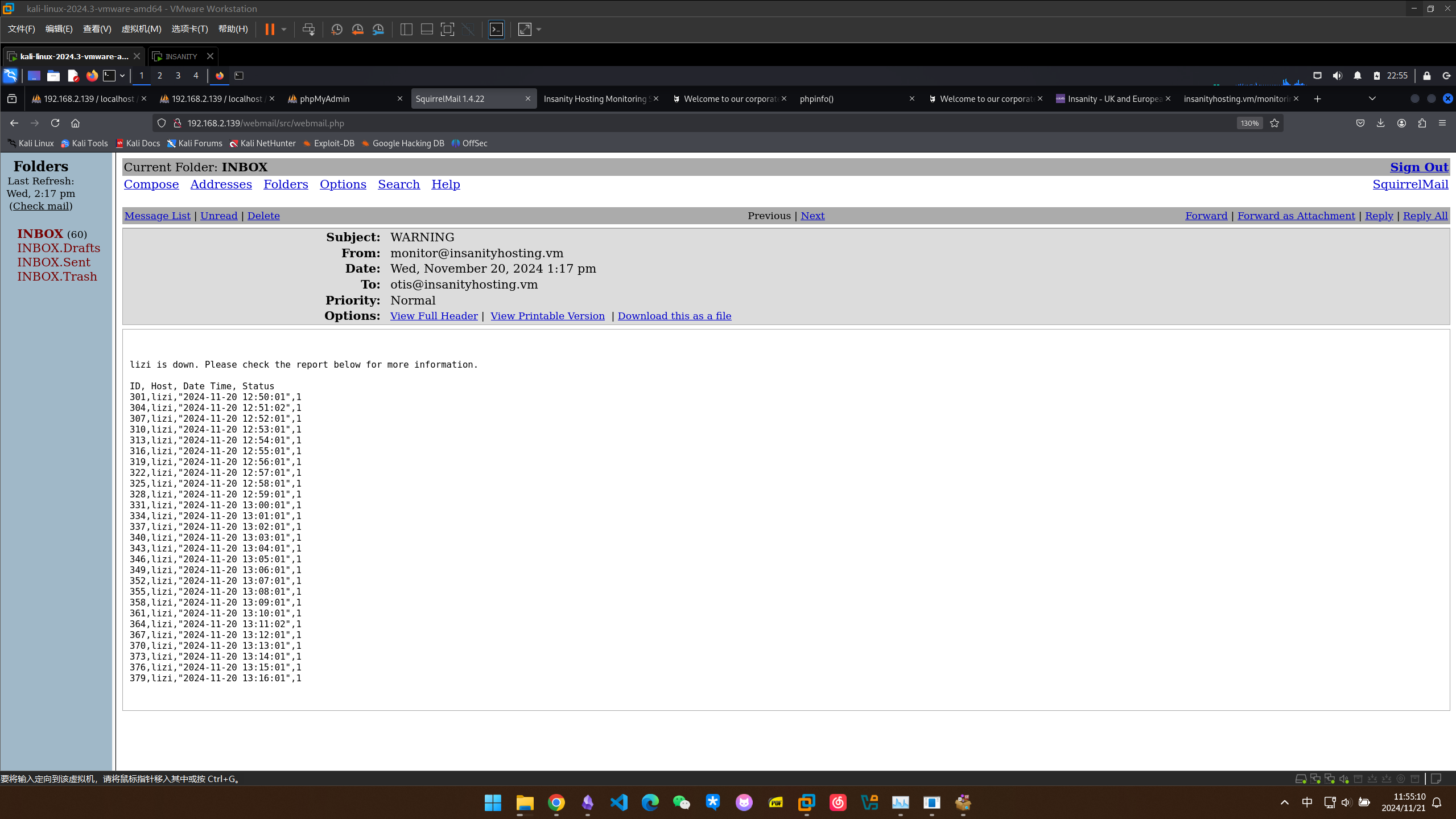Screen dimensions: 1456x819
Task: Toggle VMware console view button
Action: (496, 30)
